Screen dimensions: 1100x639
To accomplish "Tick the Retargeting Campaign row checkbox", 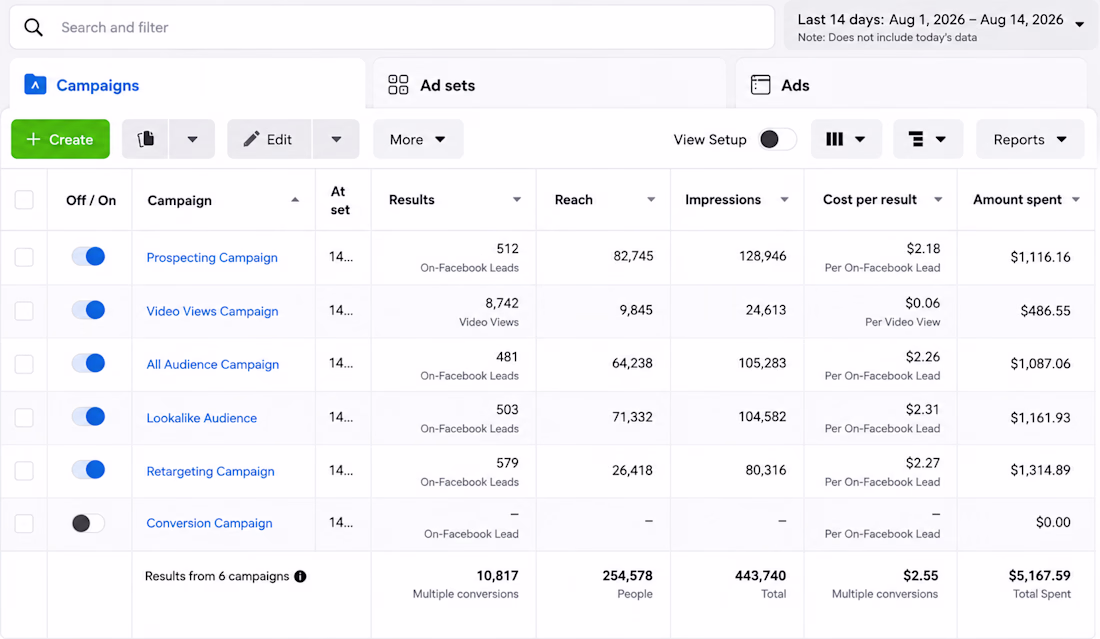I will tap(24, 471).
